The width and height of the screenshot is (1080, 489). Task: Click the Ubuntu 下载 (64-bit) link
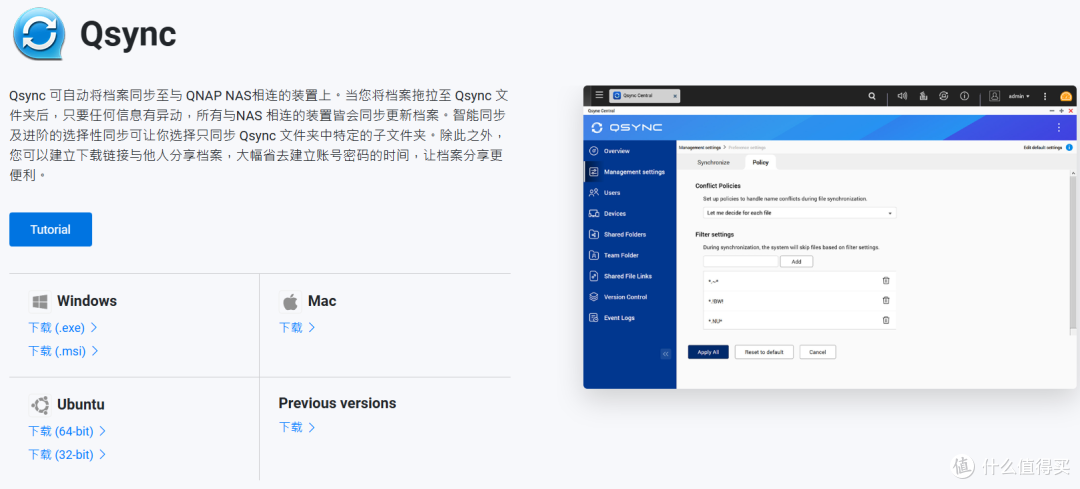pos(67,431)
